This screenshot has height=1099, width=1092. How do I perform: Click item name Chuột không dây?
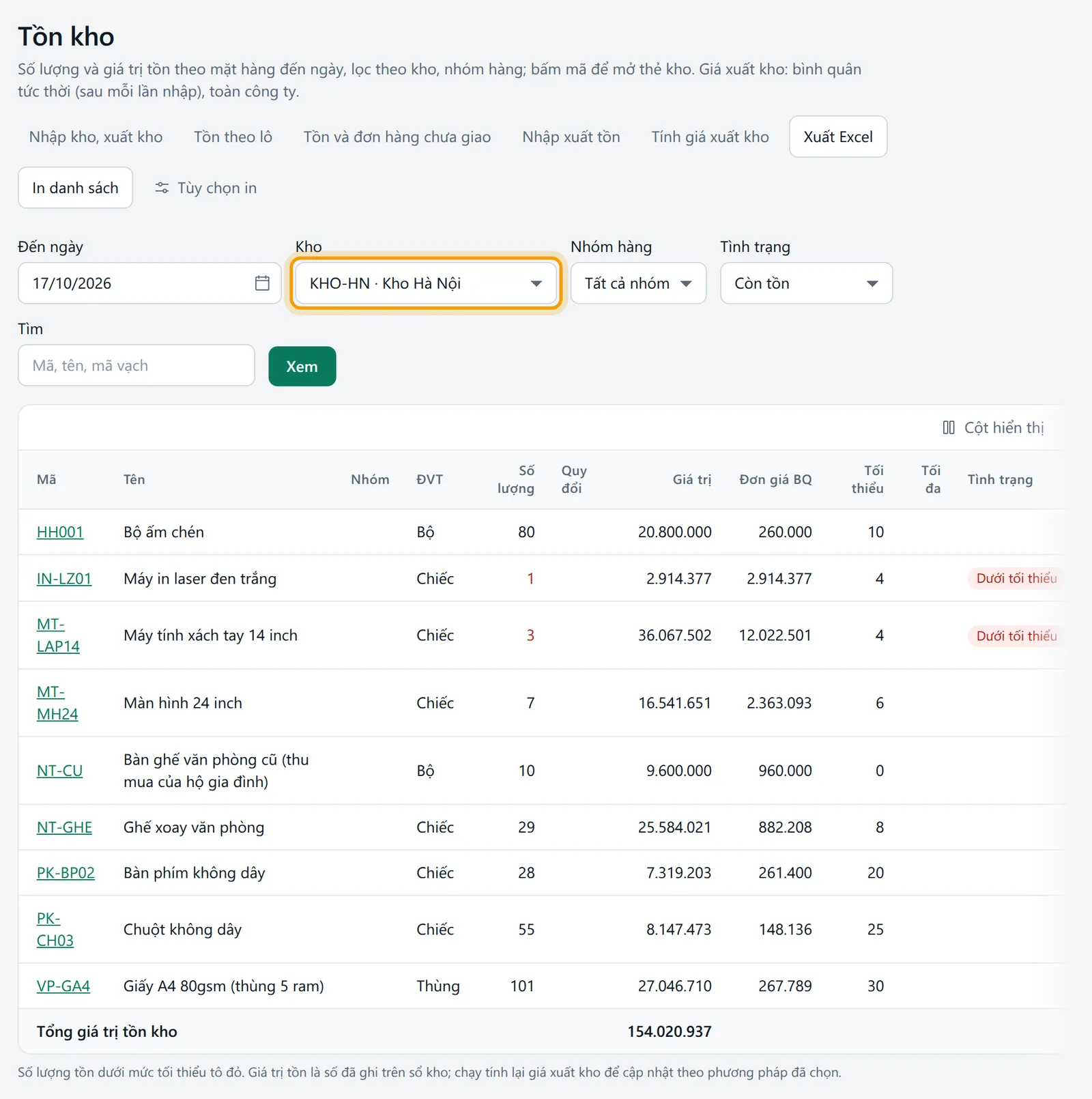click(183, 929)
